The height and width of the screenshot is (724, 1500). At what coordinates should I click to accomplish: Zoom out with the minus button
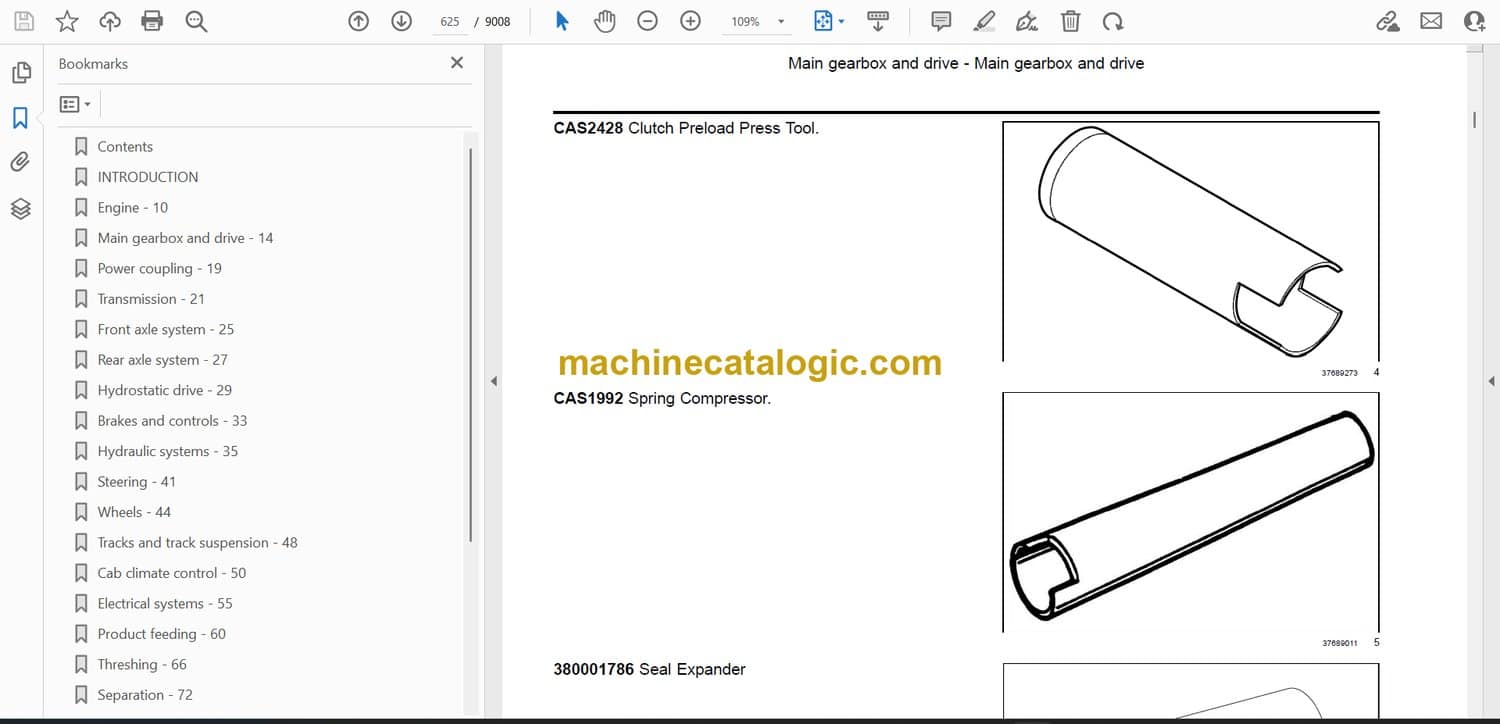[x=647, y=21]
